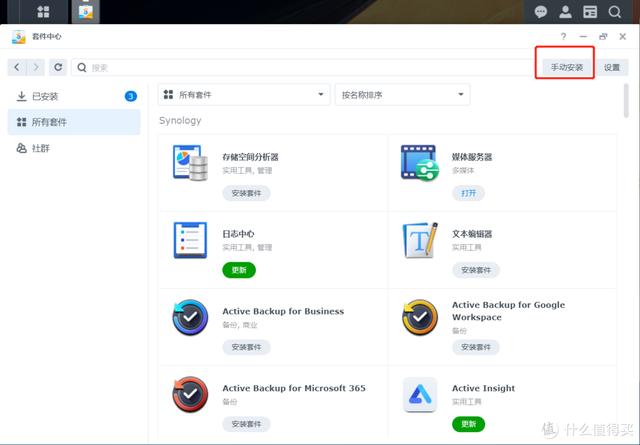640x445 pixels.
Task: Click Active Backup for Business icon
Action: pos(190,317)
